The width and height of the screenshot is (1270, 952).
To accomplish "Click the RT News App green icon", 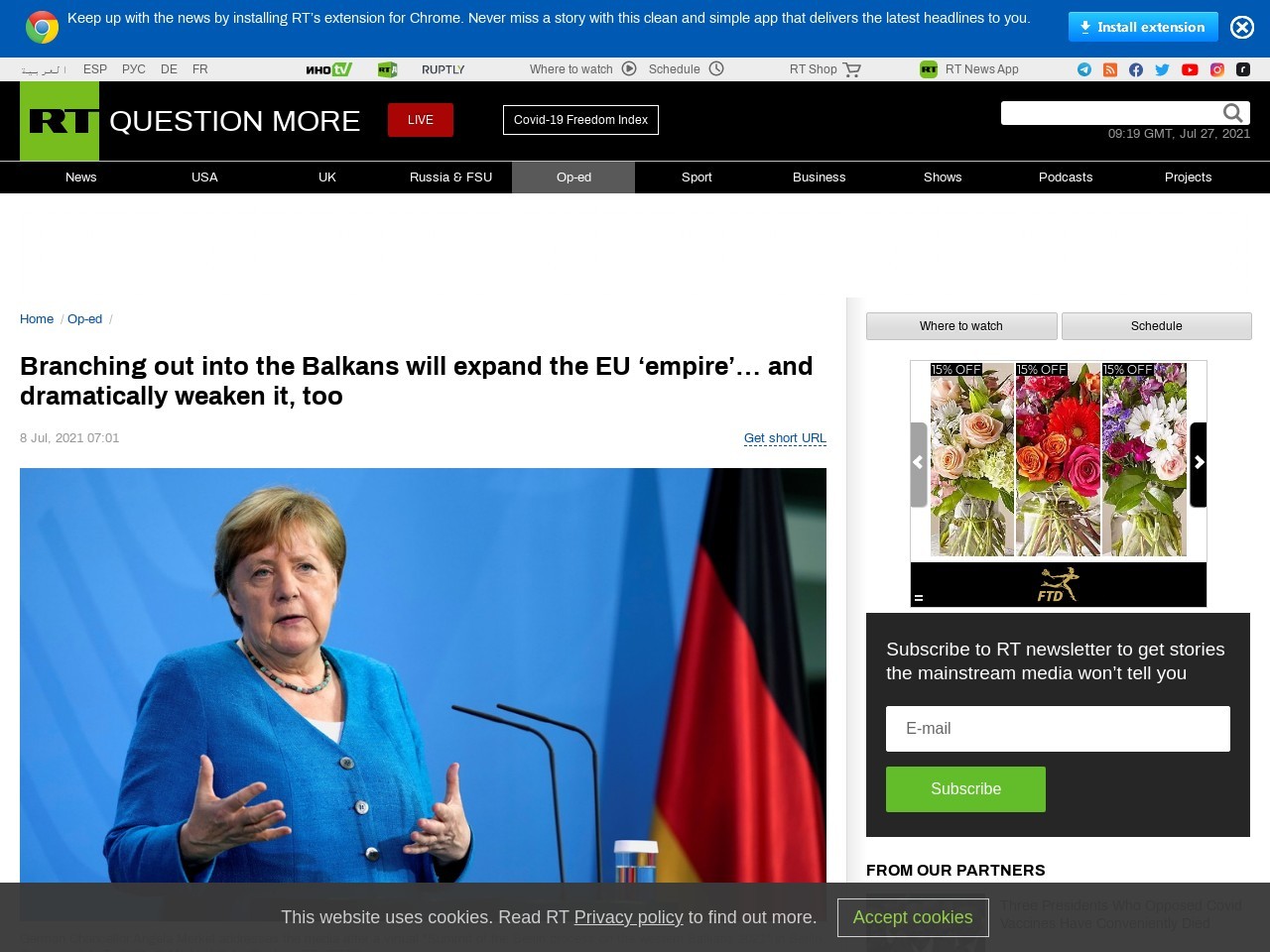I will pos(929,69).
